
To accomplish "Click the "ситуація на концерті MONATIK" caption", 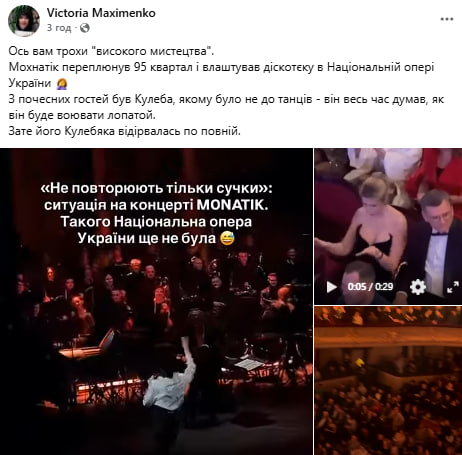I will [x=156, y=205].
